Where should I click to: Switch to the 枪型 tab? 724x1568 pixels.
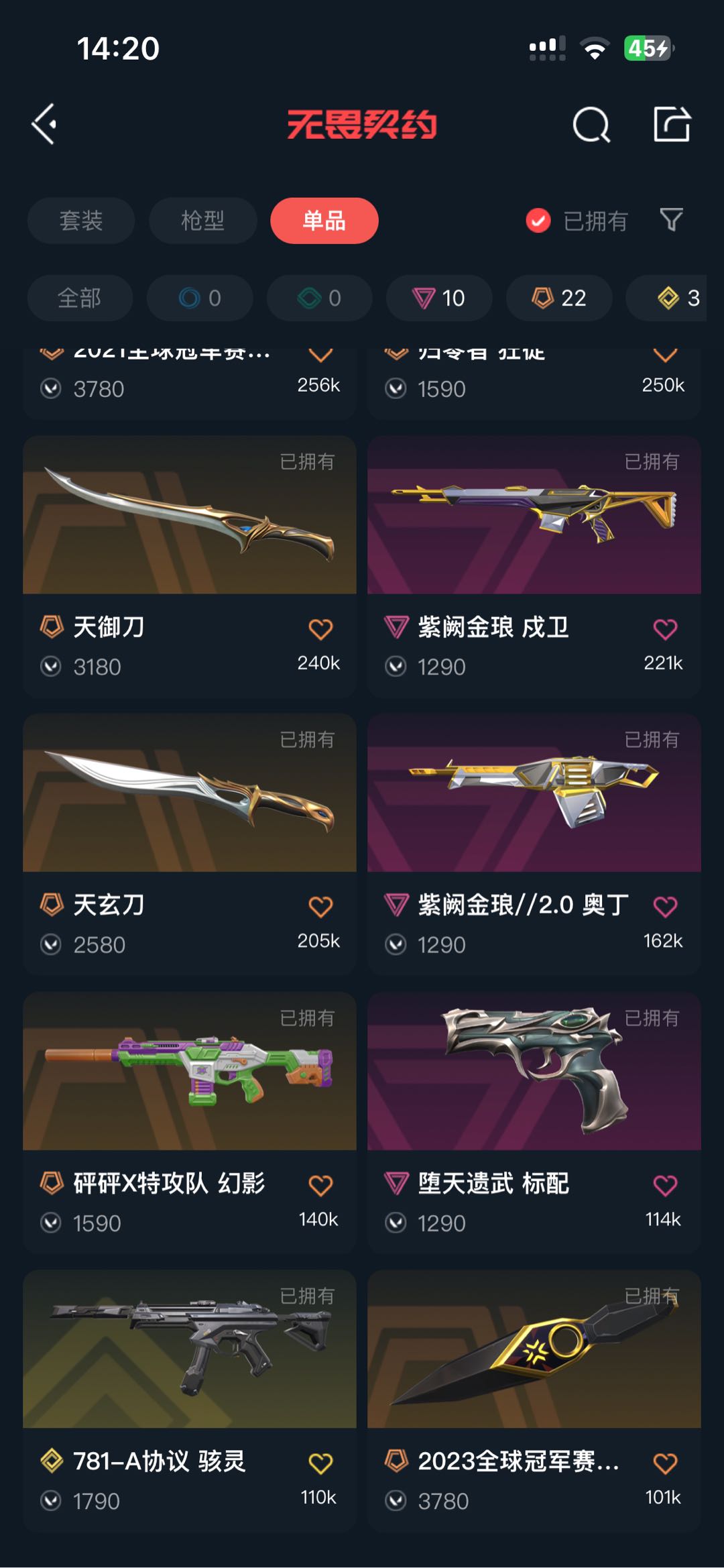[202, 221]
